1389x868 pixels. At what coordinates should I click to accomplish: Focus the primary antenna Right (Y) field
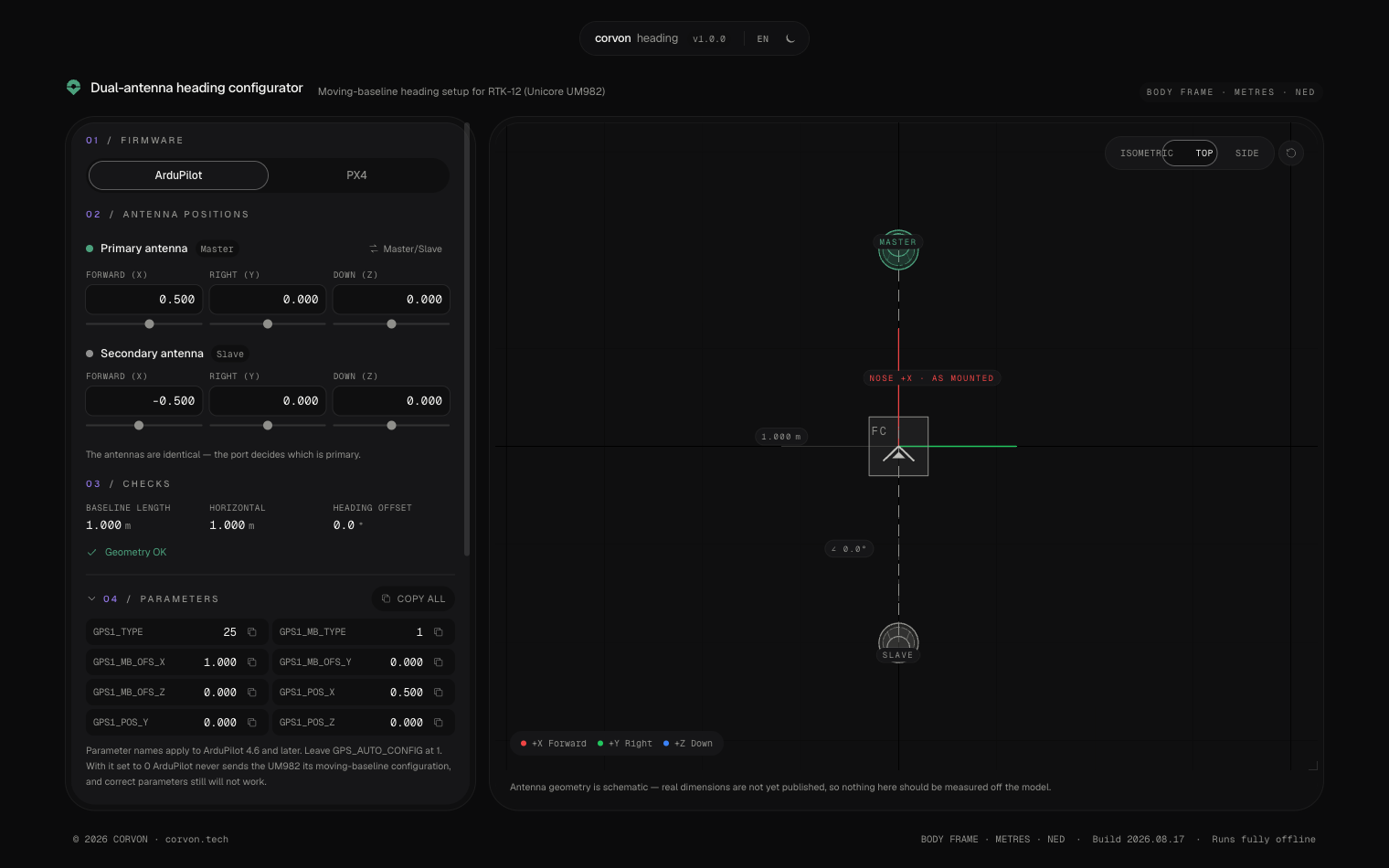pyautogui.click(x=268, y=300)
